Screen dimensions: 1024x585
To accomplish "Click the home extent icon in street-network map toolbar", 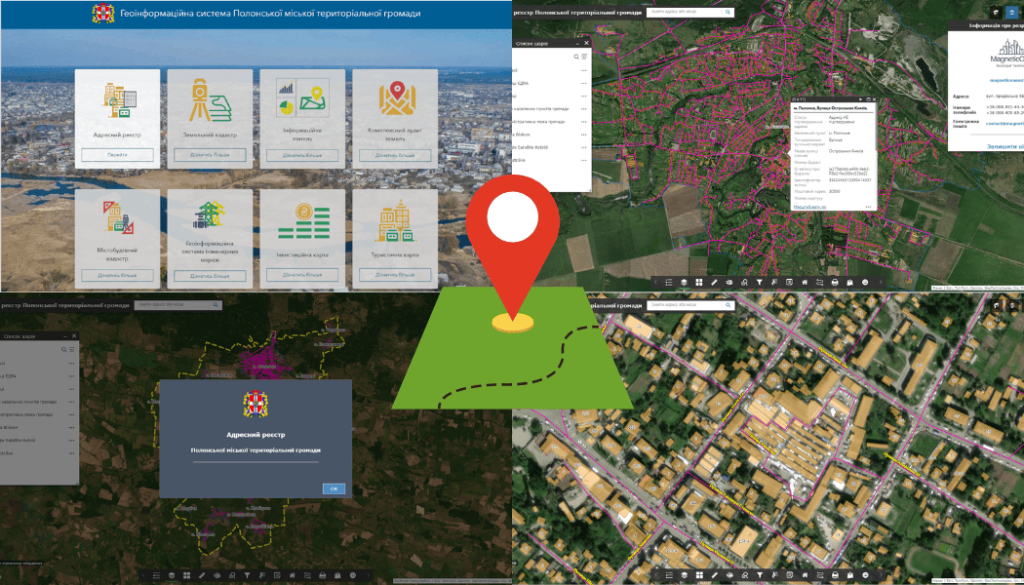I will pos(805,282).
